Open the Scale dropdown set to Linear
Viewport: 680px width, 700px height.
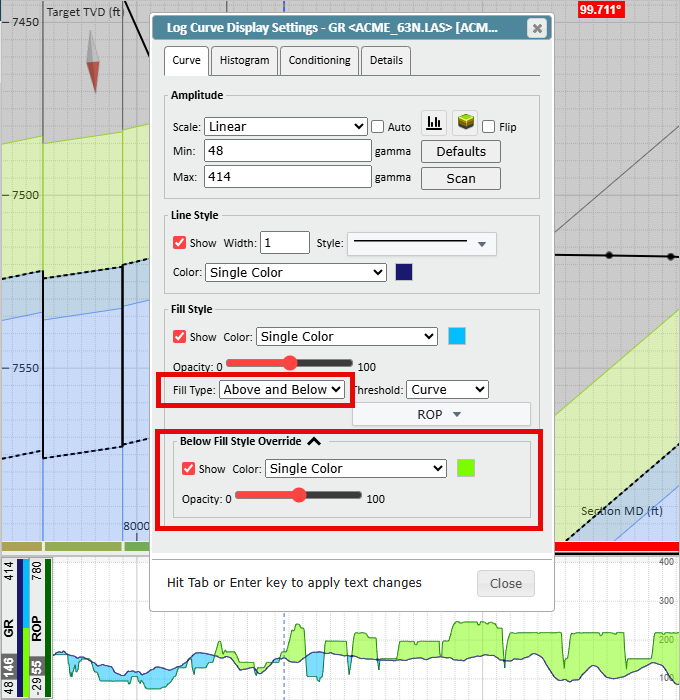click(286, 127)
